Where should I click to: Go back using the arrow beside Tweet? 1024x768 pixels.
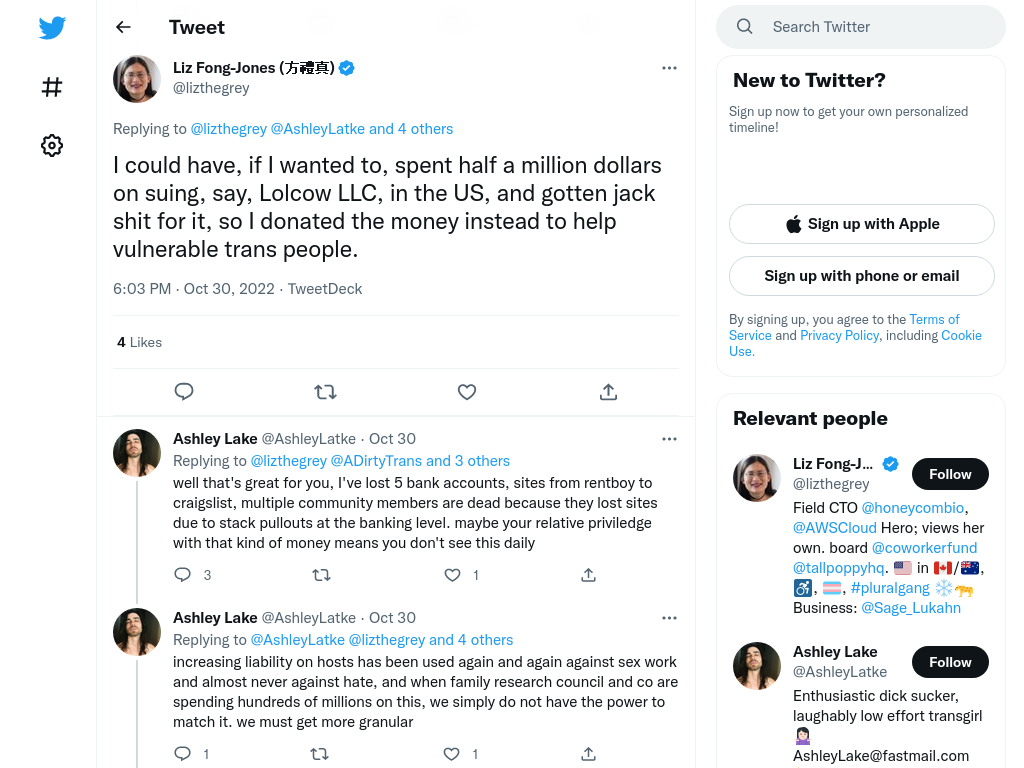coord(123,27)
